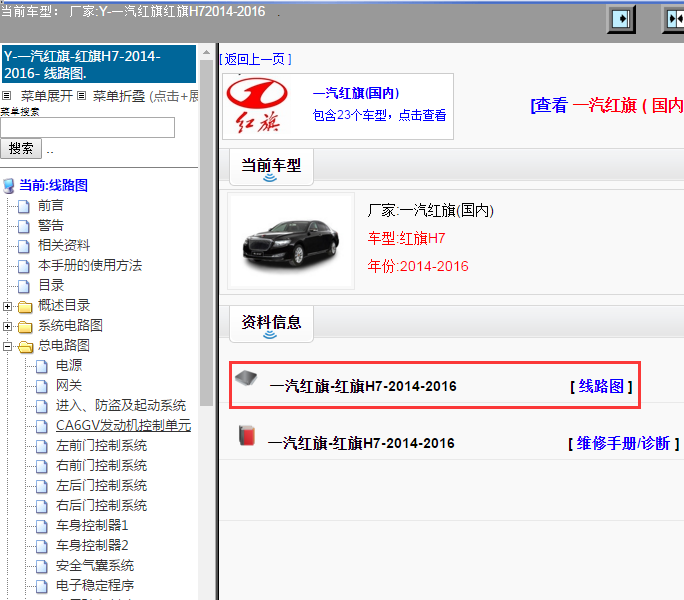Click the page icon beside 网关
Image resolution: width=684 pixels, height=600 pixels.
tap(42, 387)
